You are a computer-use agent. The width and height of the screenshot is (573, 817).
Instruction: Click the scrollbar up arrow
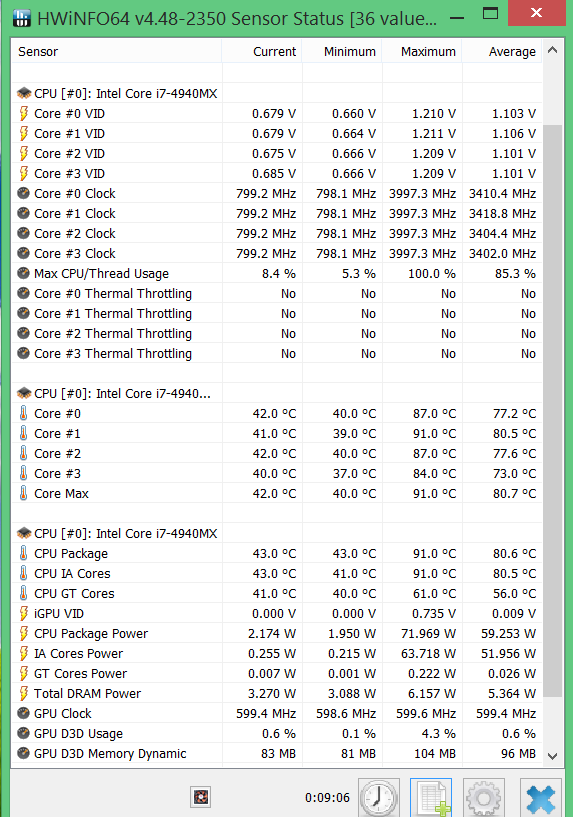click(553, 51)
